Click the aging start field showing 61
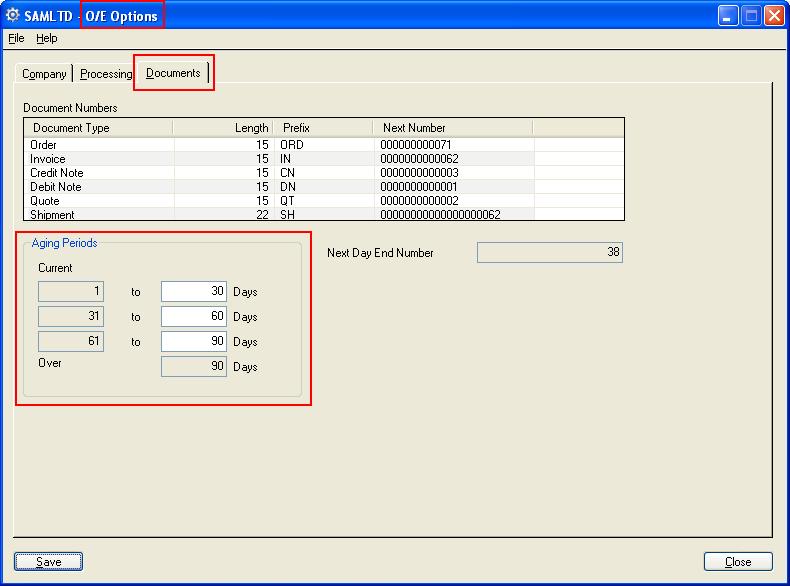Screen dimensions: 790x586 click(x=71, y=342)
